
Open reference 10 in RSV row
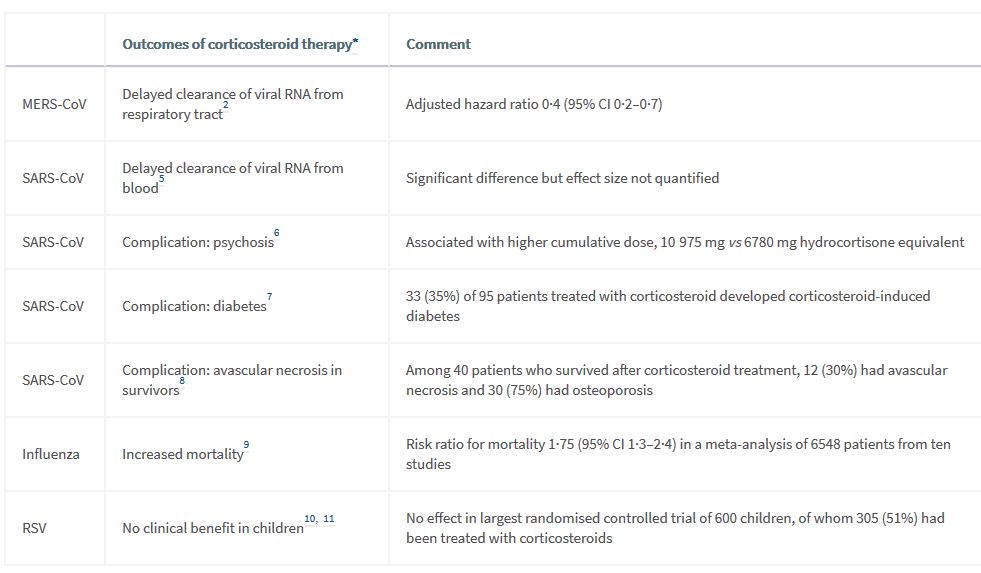point(310,519)
